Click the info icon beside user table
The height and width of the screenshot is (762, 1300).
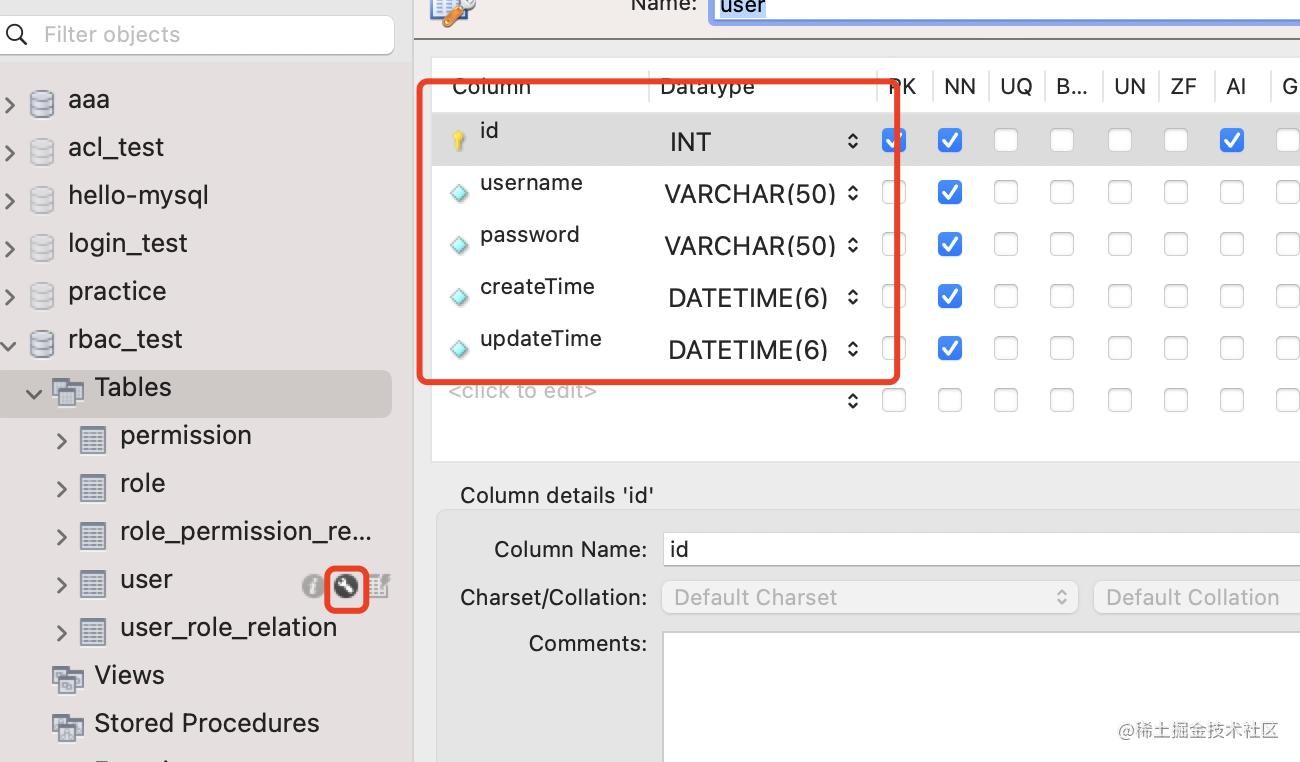coord(313,587)
